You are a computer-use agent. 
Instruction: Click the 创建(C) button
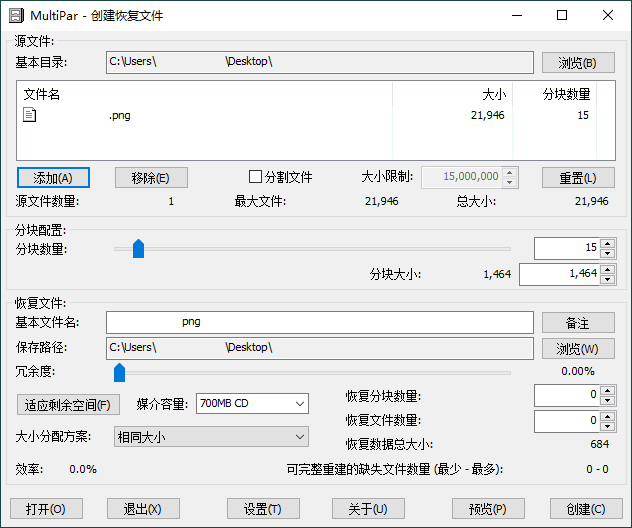coord(584,508)
